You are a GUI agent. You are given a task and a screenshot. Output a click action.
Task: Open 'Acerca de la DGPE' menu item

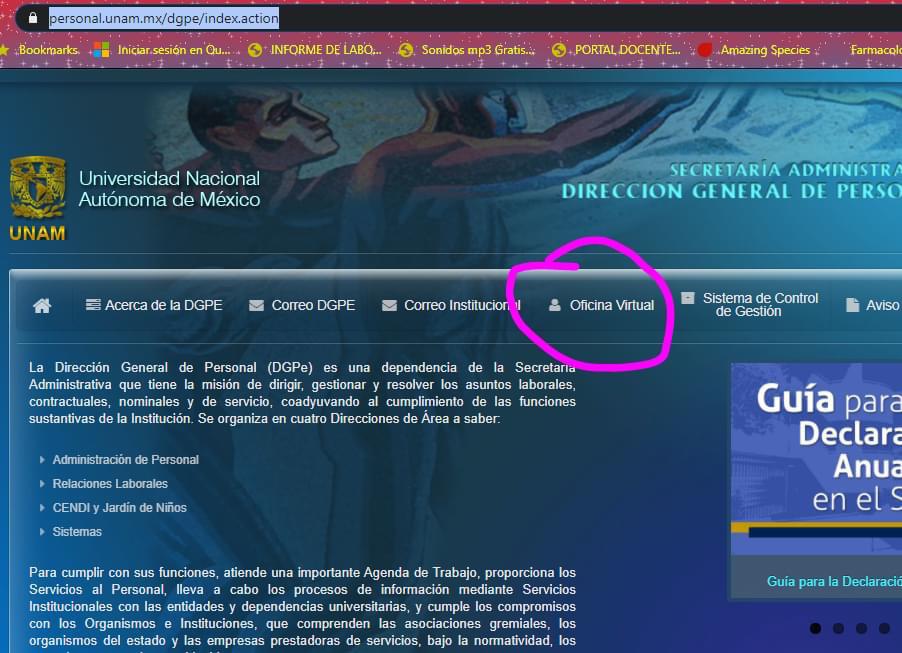tap(154, 305)
